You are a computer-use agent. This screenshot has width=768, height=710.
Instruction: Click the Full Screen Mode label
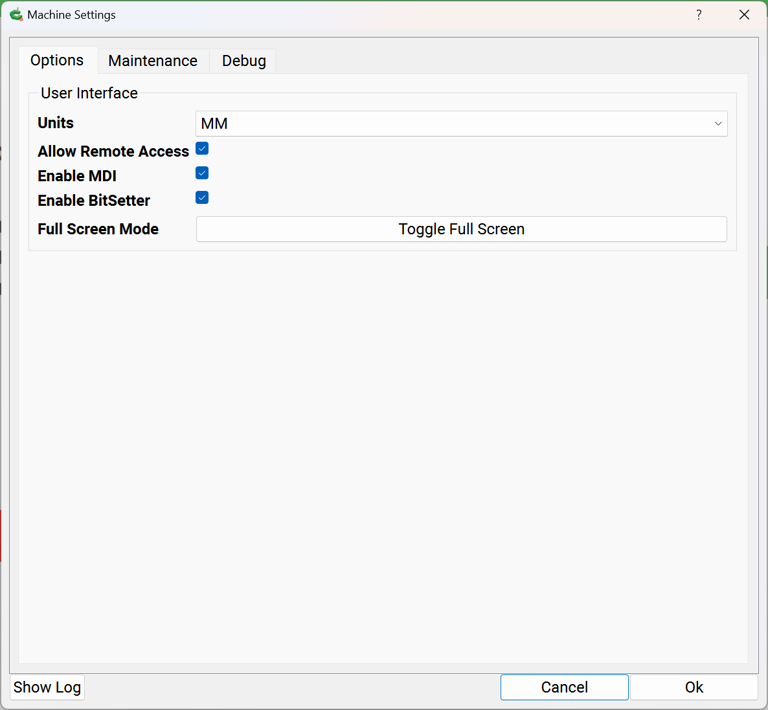[98, 229]
